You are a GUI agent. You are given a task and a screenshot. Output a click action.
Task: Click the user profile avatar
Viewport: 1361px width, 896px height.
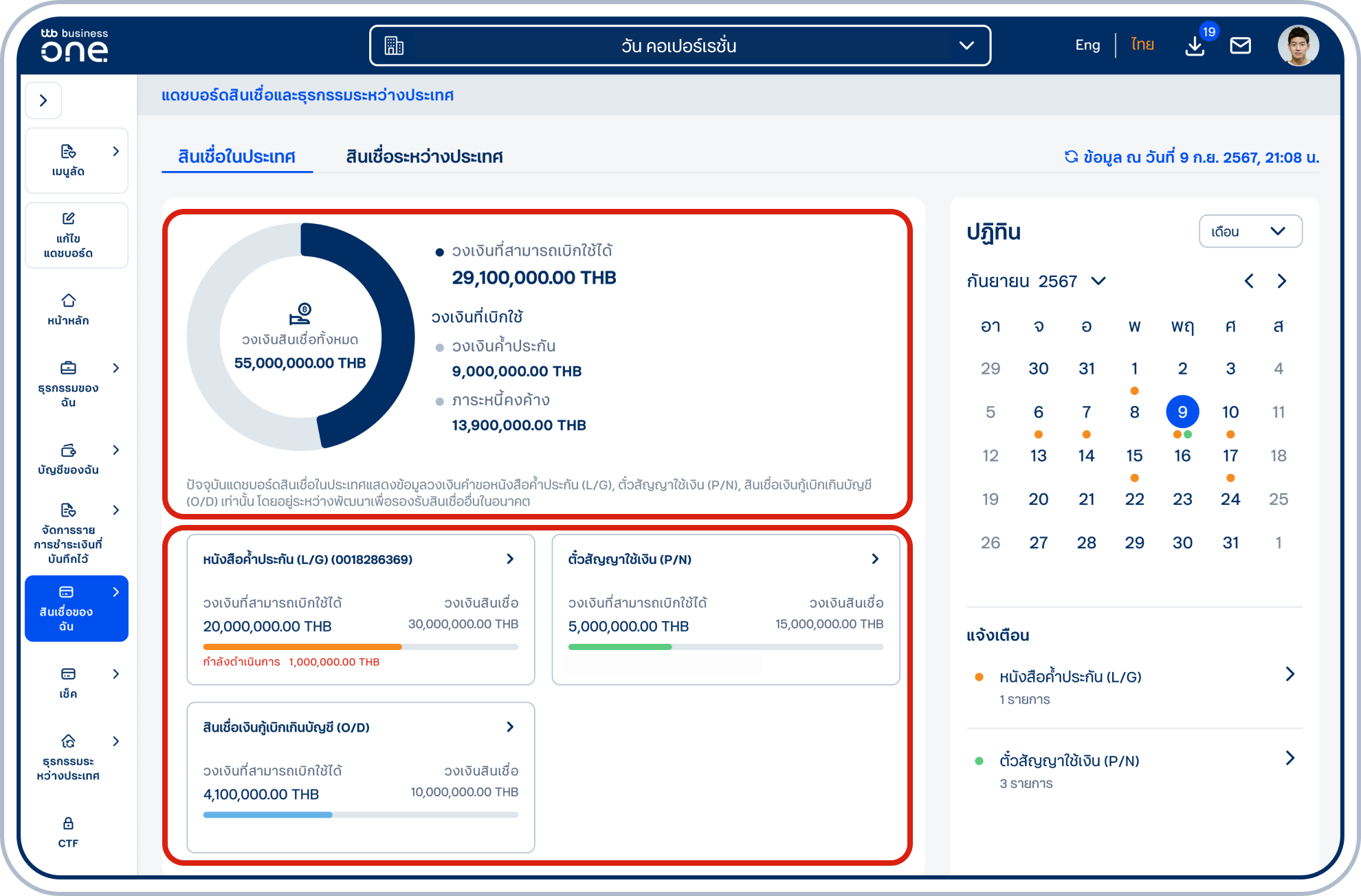[1298, 46]
